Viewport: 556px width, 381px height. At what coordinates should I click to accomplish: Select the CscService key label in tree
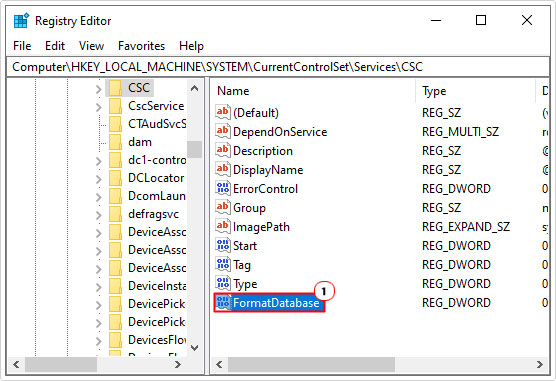click(x=156, y=106)
